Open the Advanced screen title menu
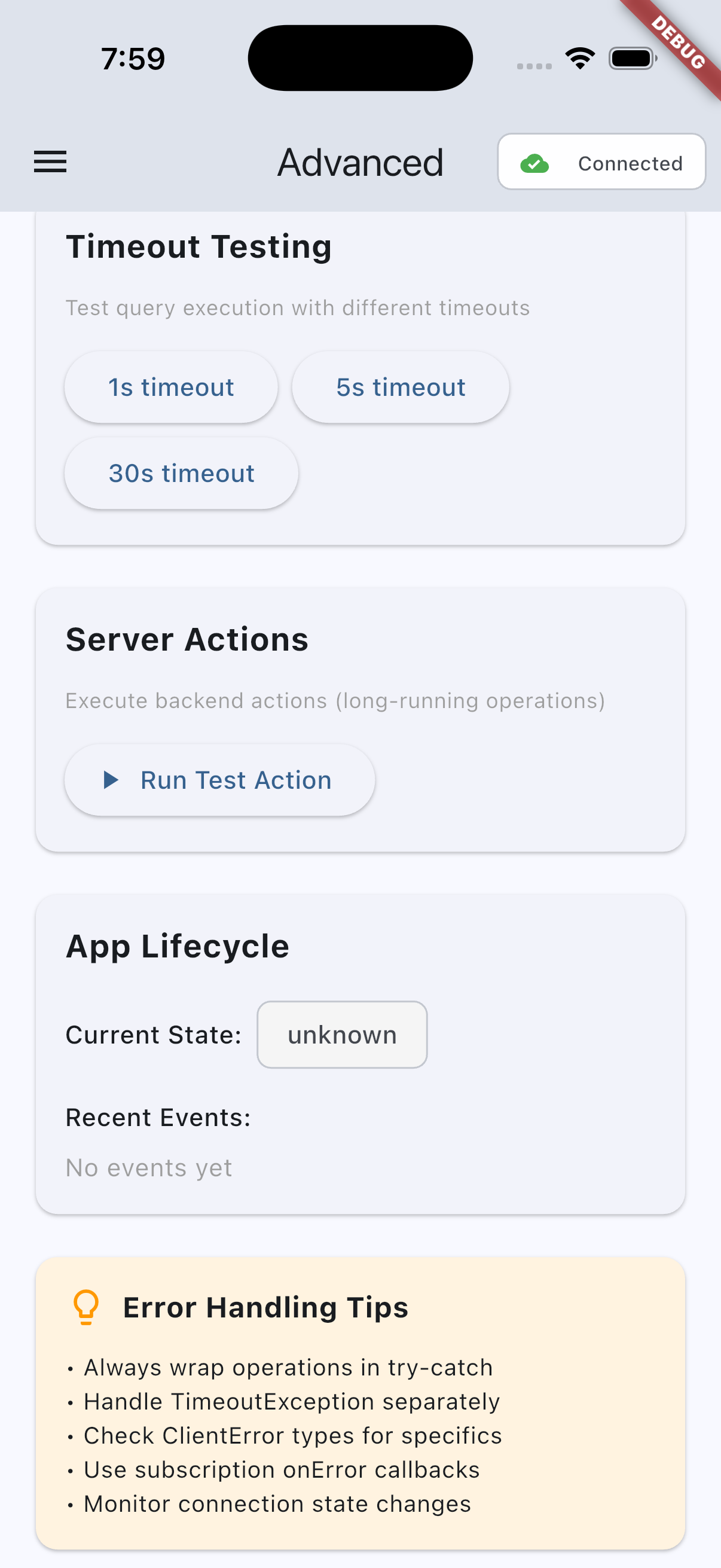This screenshot has width=721, height=1568. point(360,162)
